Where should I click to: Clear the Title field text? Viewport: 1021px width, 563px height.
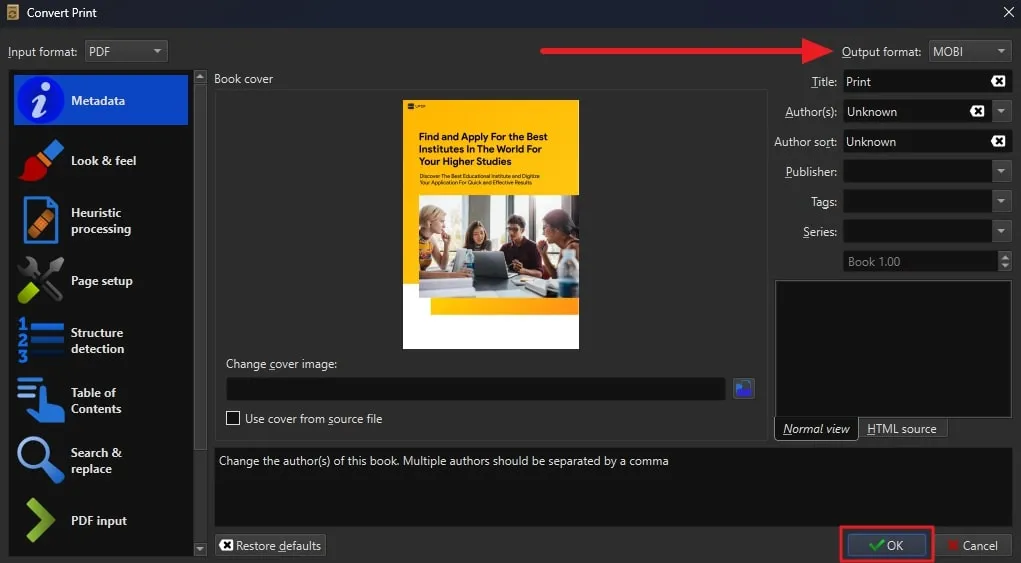(x=997, y=82)
